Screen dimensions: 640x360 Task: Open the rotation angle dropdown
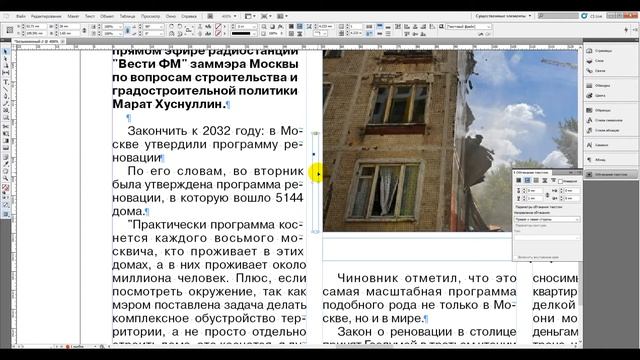pos(162,27)
